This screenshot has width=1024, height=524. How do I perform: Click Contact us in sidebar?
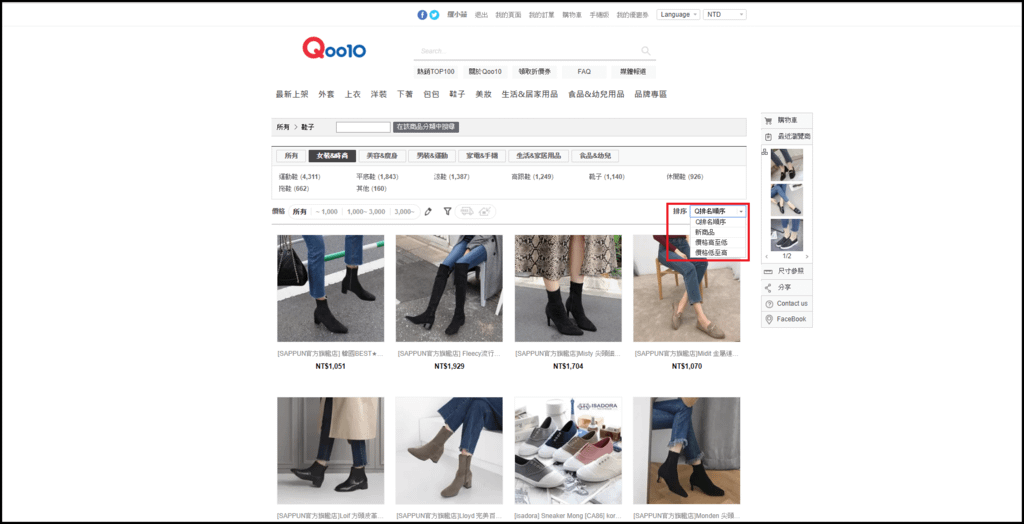(787, 303)
